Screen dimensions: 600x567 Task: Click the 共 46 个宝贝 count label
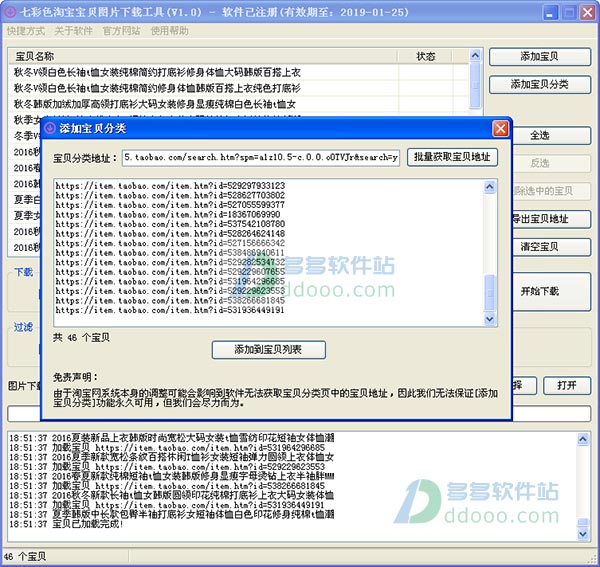click(x=82, y=337)
